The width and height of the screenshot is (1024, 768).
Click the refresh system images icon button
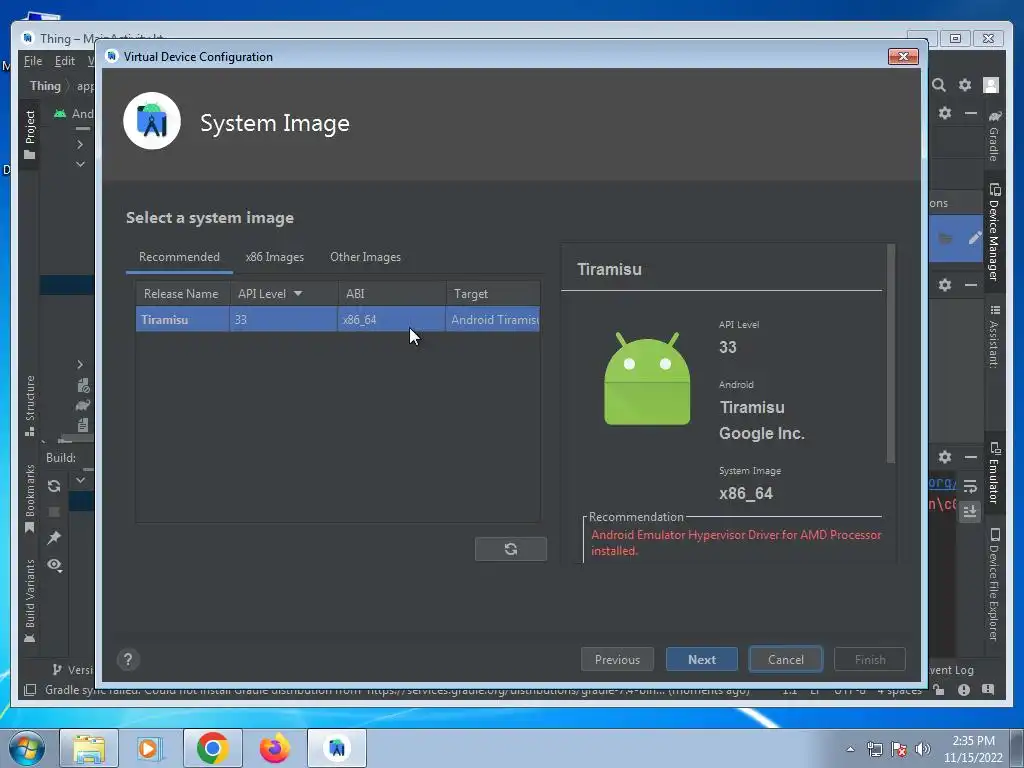(x=511, y=549)
